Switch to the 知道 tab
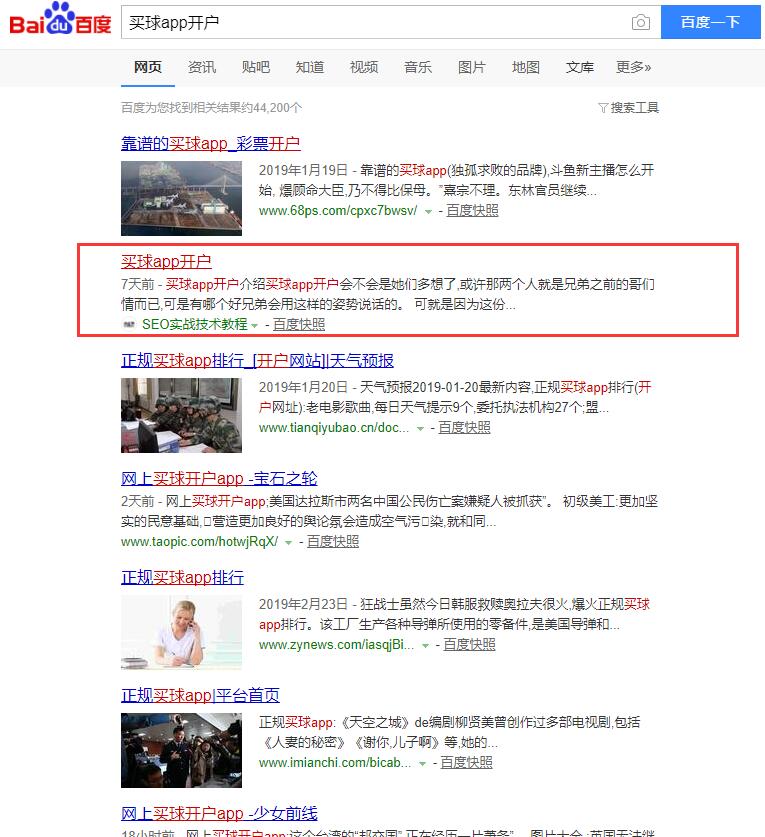Screen dimensions: 765x837 (310, 67)
